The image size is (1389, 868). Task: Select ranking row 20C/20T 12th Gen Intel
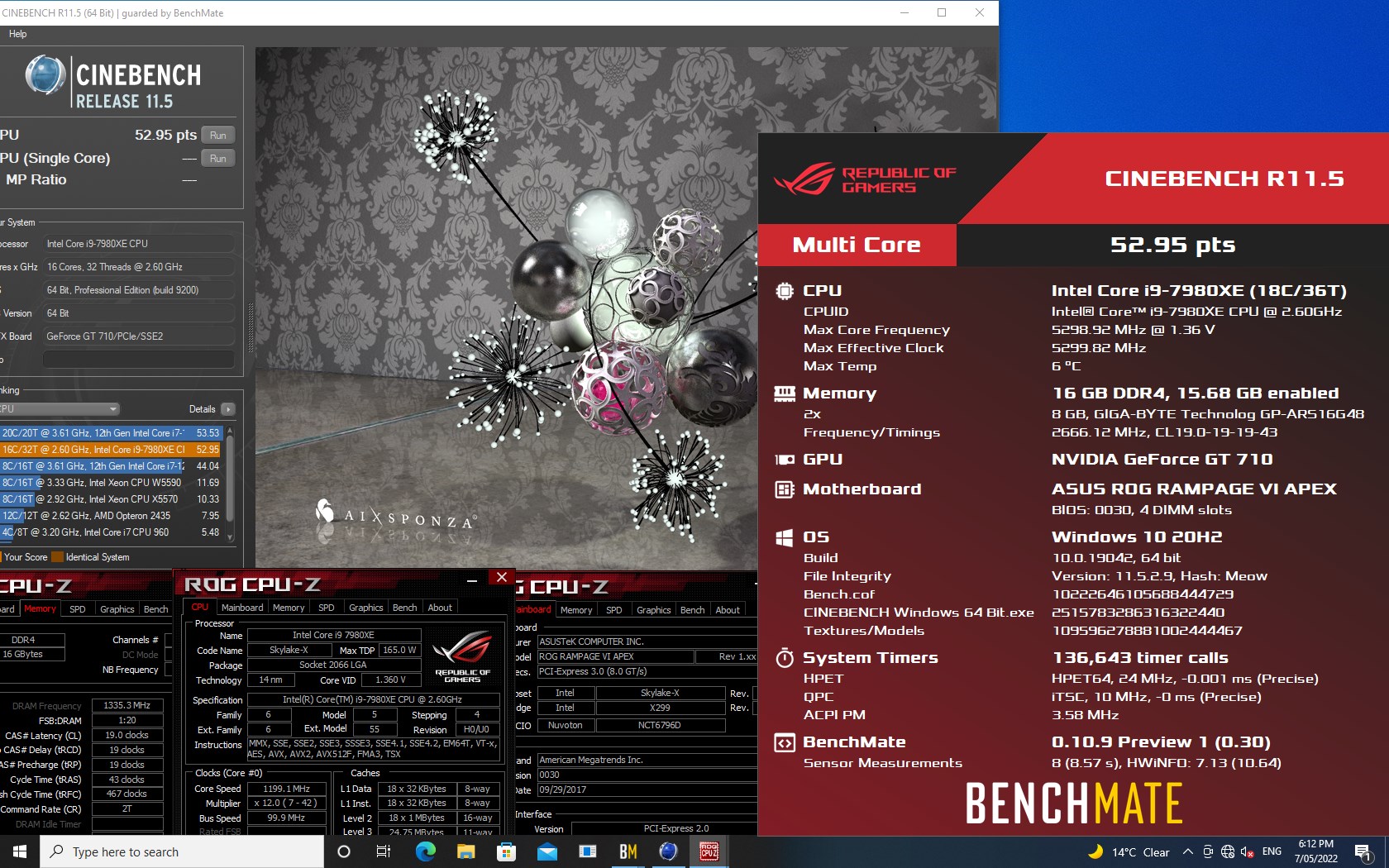point(111,432)
